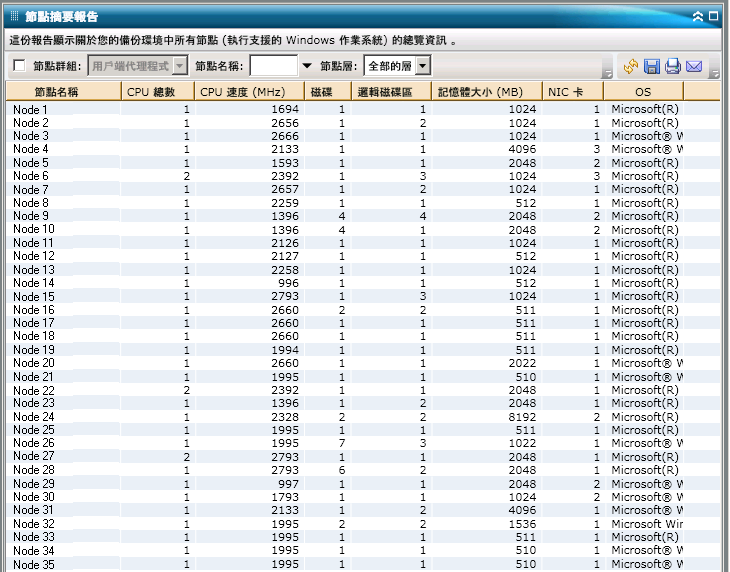
Task: Sort by 記憶體大小 (MB) column header
Action: (487, 92)
